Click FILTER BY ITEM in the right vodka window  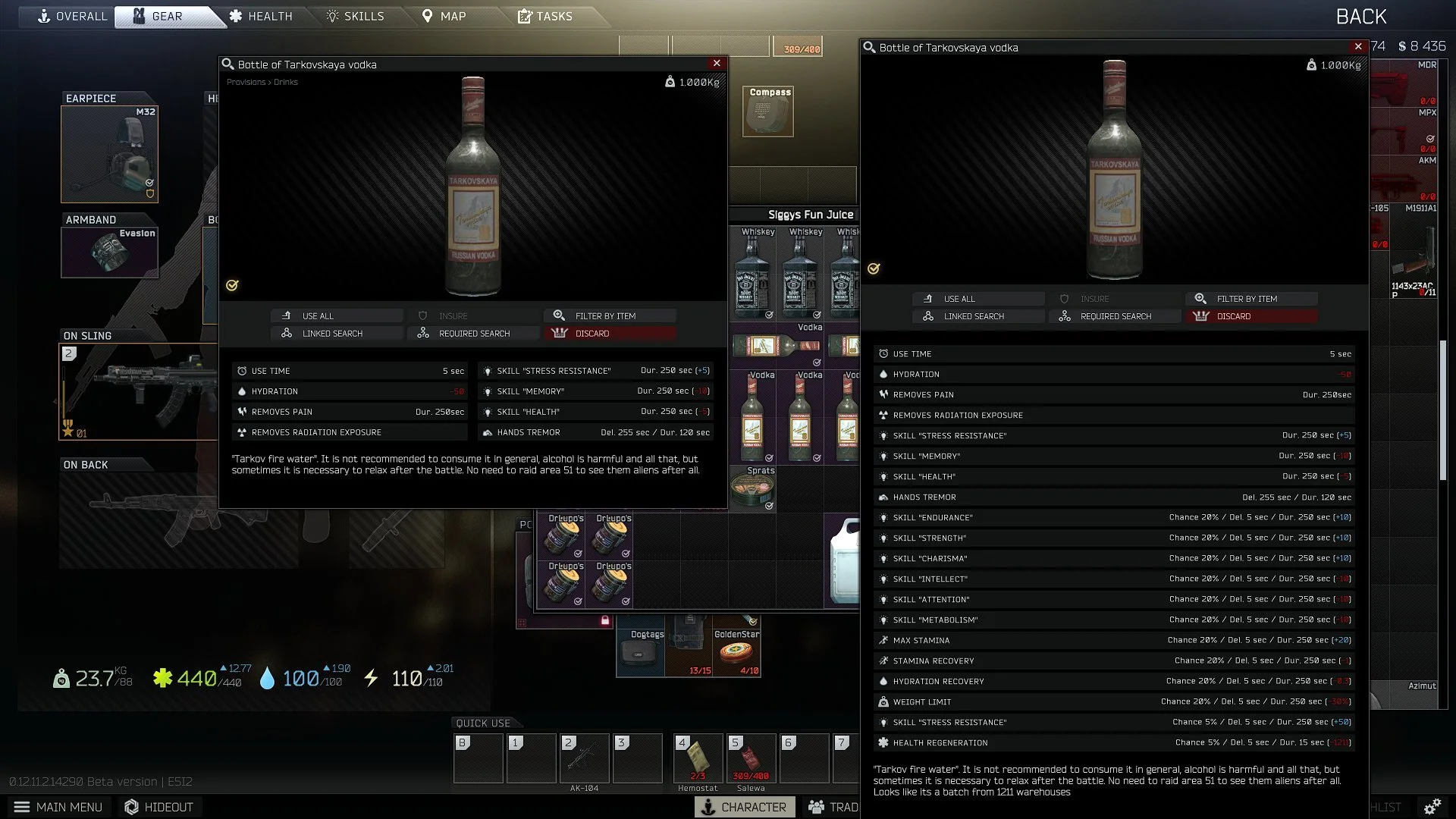point(1251,299)
